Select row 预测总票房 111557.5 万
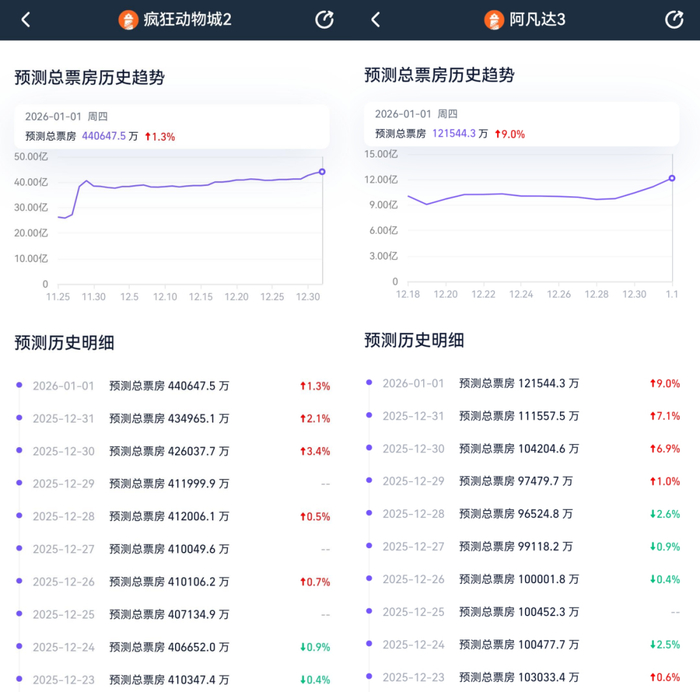This screenshot has height=692, width=700. (523, 416)
